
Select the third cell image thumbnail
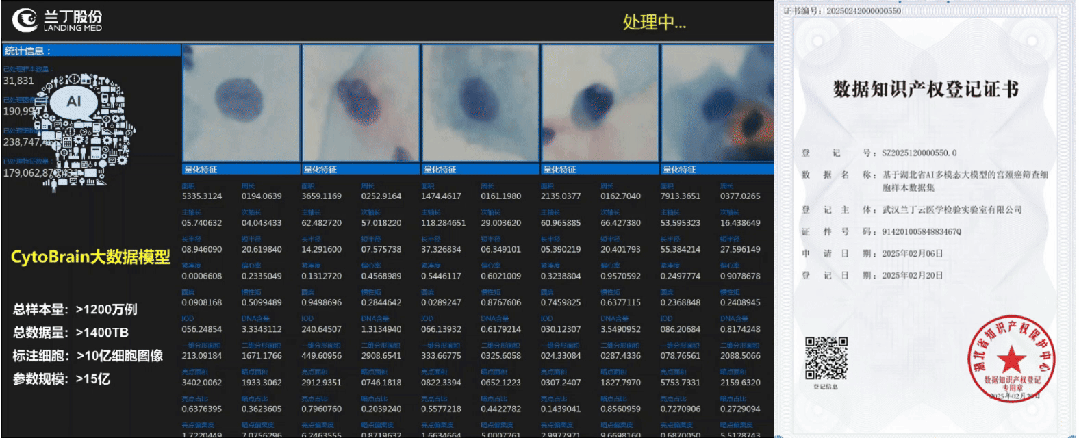coord(480,103)
